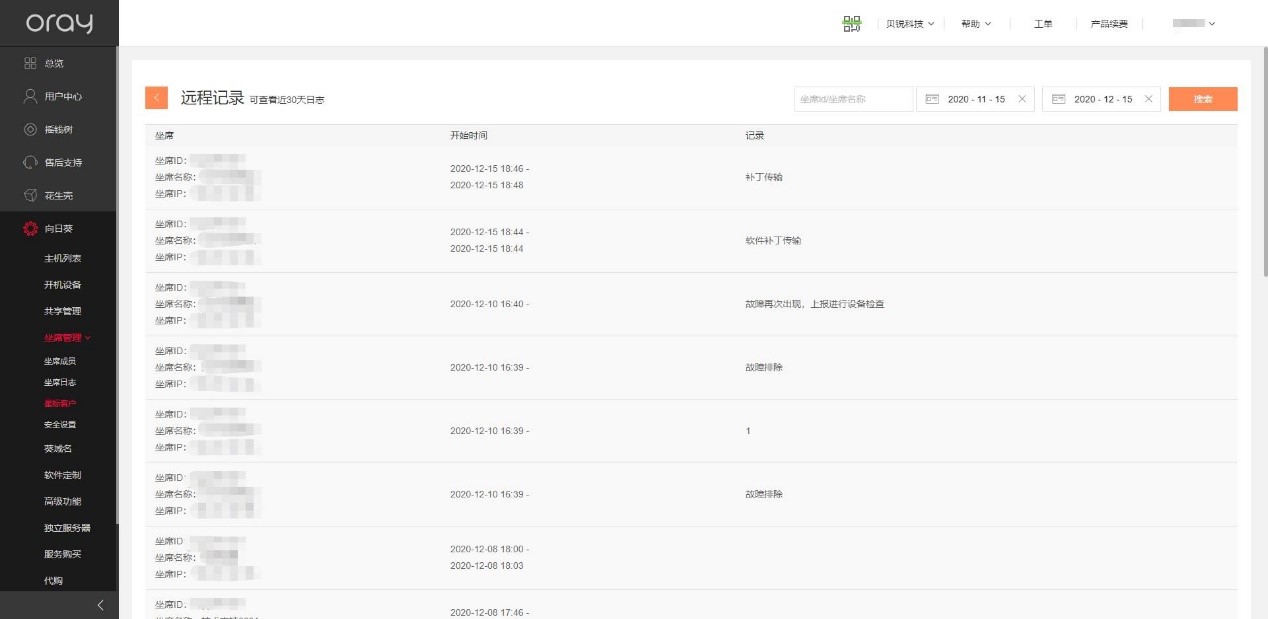Image resolution: width=1268 pixels, height=619 pixels.
Task: Click end time 2020-12-08 18:03
Action: click(487, 565)
